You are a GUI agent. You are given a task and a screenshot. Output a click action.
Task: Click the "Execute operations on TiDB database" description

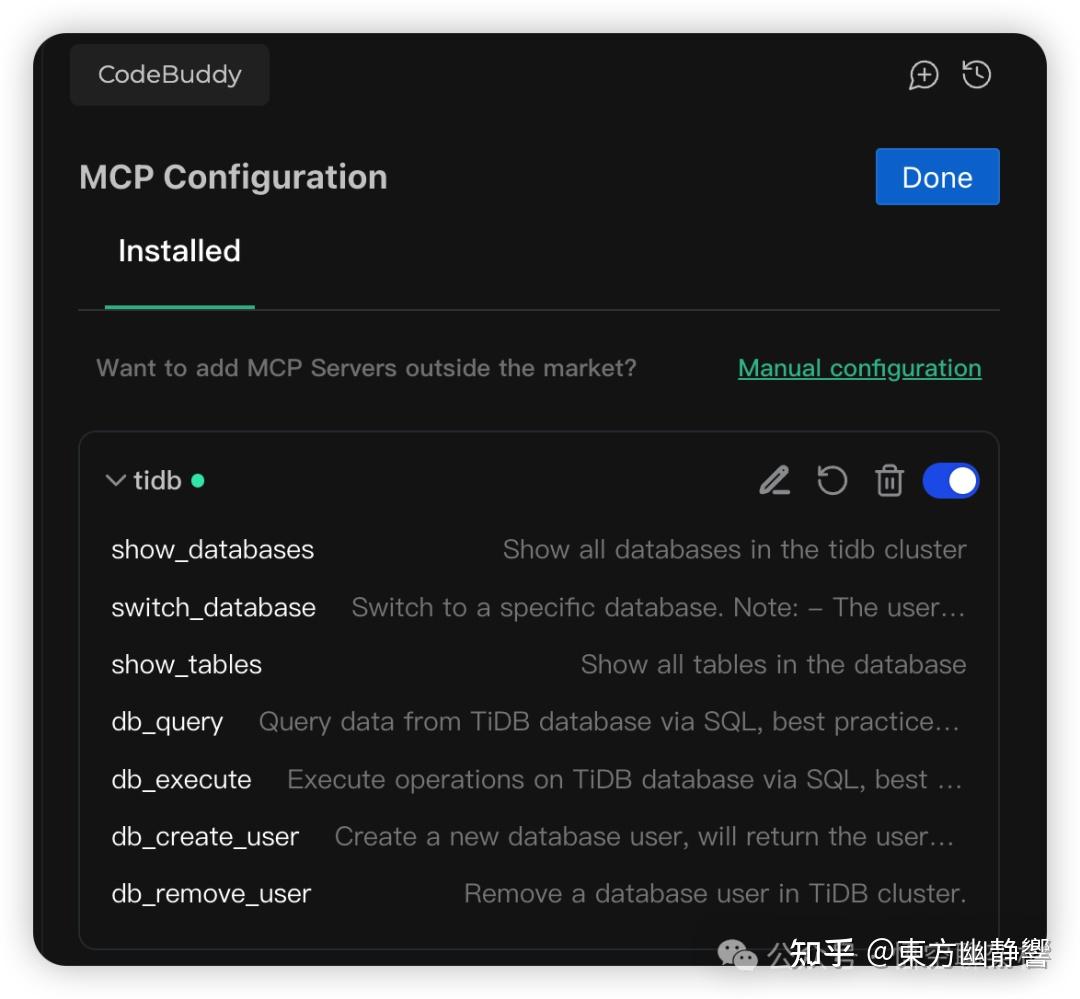pyautogui.click(x=625, y=779)
